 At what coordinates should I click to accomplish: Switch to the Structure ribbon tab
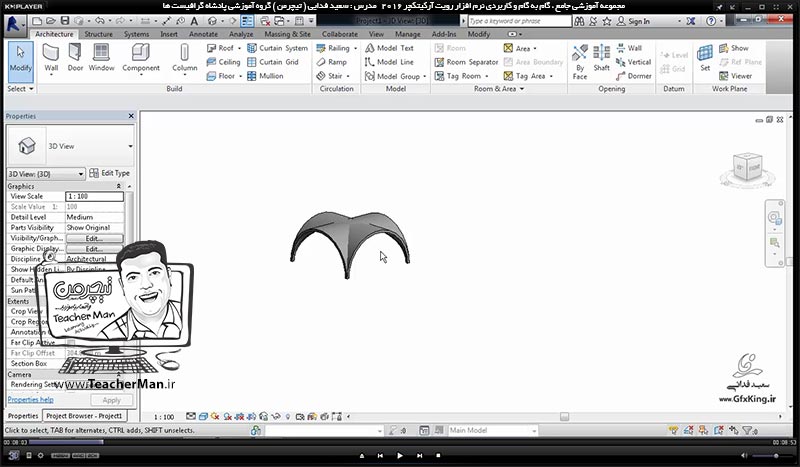[x=98, y=34]
